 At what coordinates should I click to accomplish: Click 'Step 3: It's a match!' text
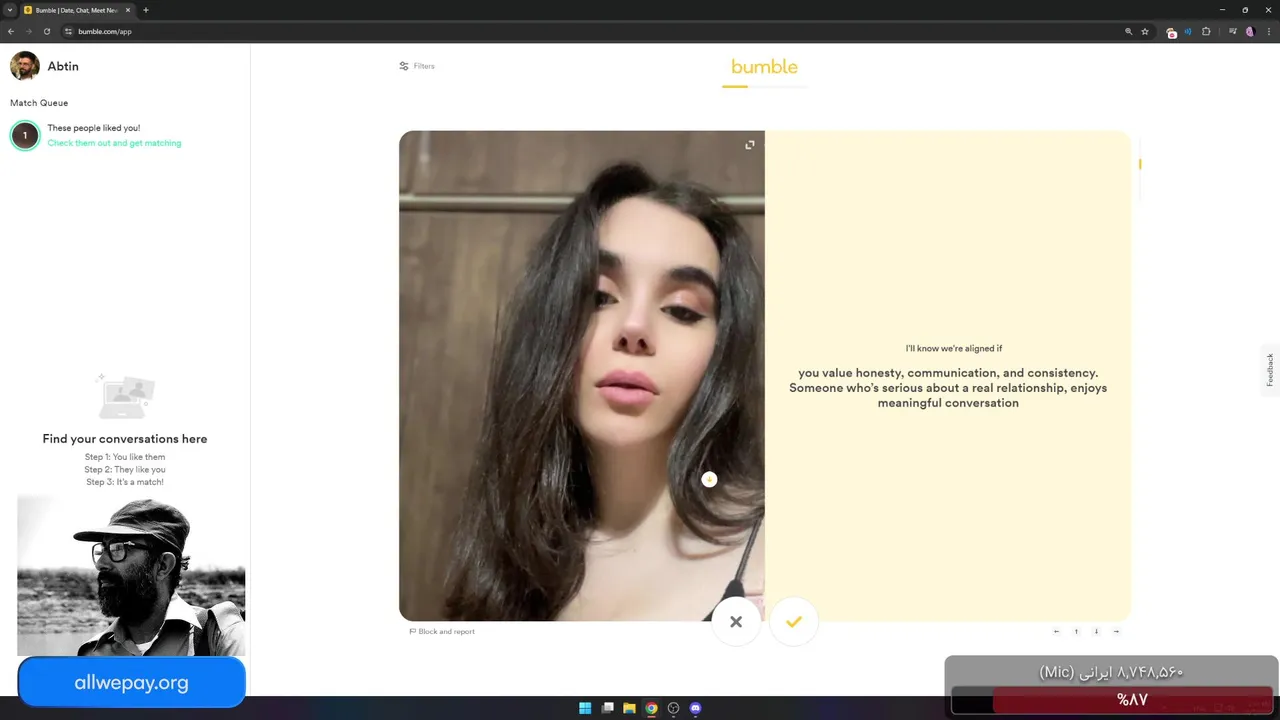point(125,482)
